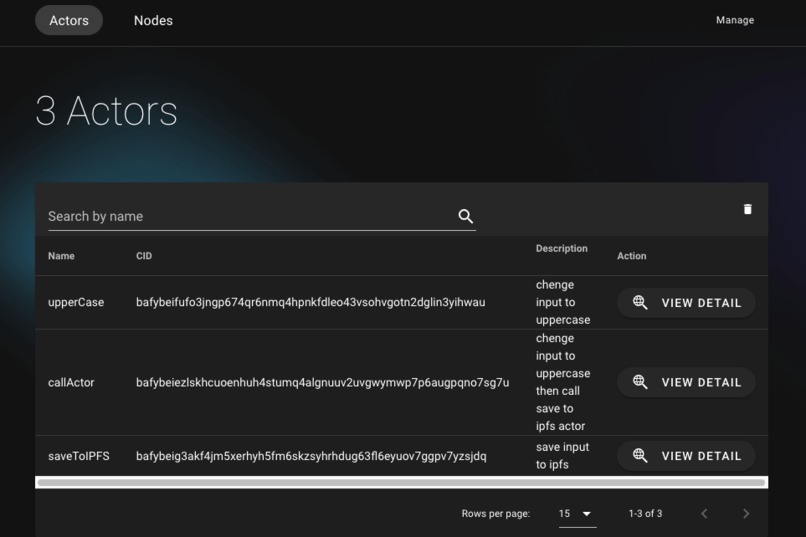Click upperCase row's 'chenge input to uppercase' description
Image resolution: width=806 pixels, height=537 pixels.
tap(563, 302)
